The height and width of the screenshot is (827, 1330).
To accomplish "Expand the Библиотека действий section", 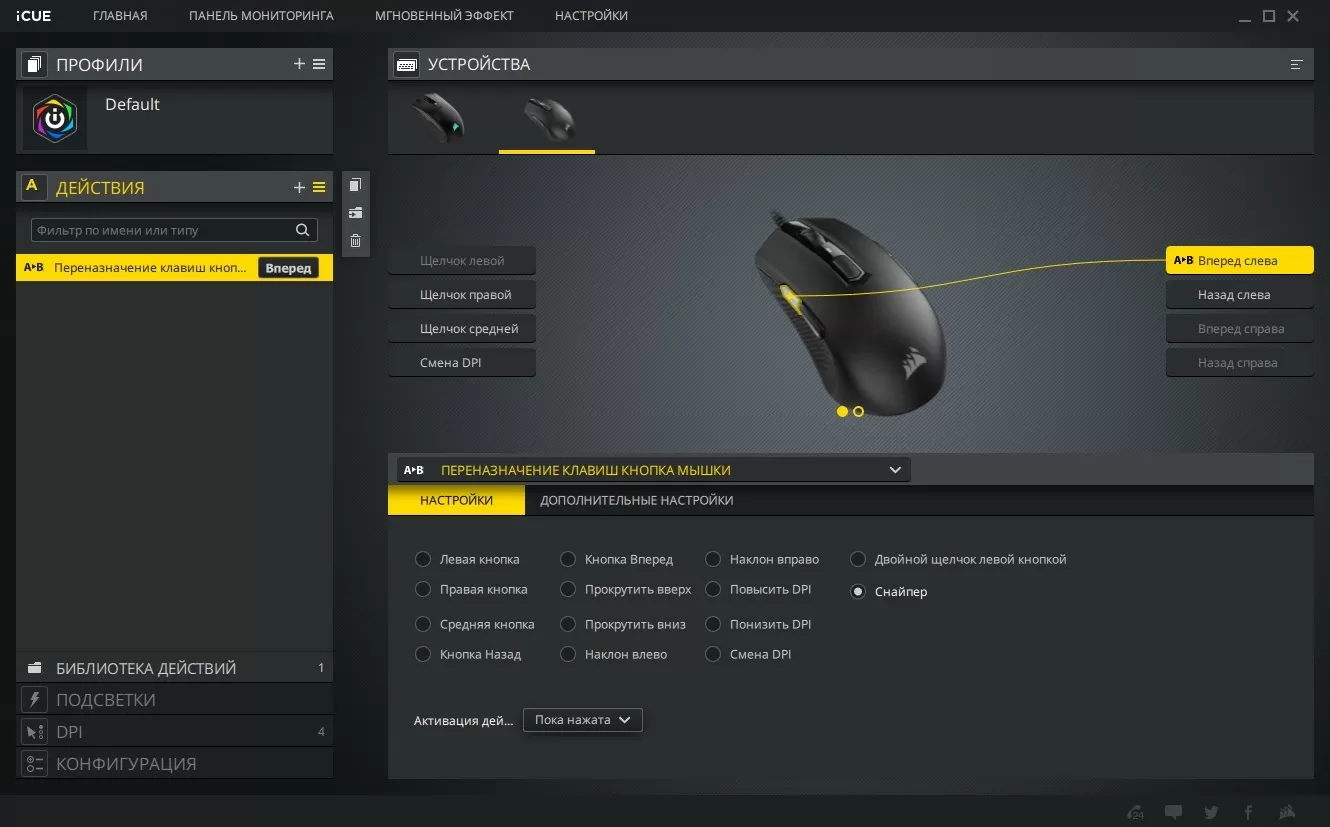I will point(174,668).
